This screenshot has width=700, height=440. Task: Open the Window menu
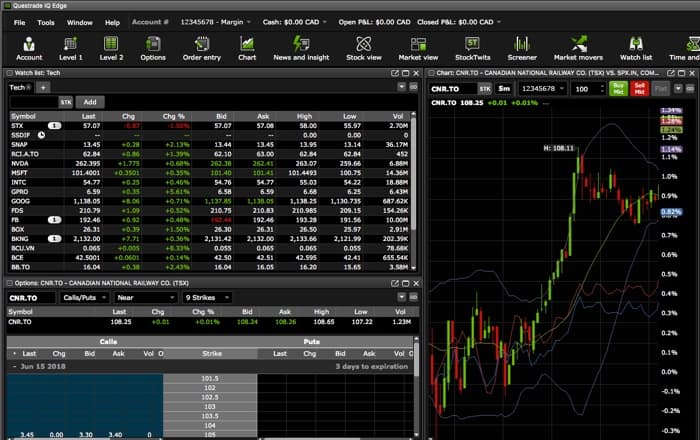[79, 22]
